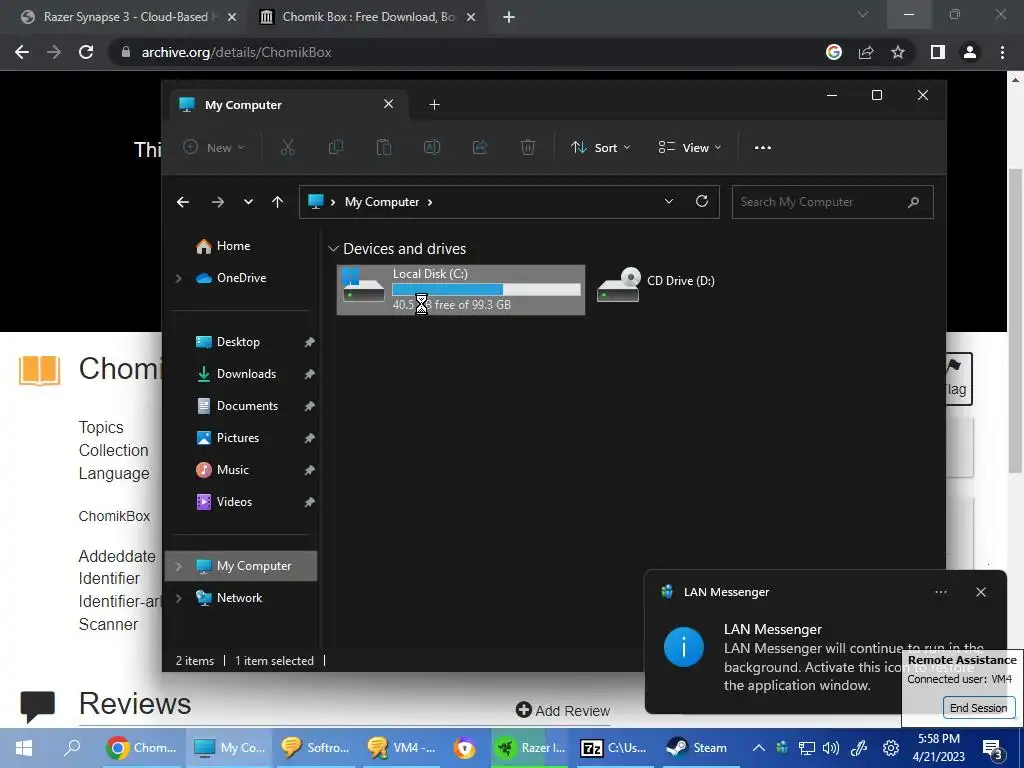Click the Google icon in the address bar
Screen dimensions: 1024x768
click(x=834, y=52)
